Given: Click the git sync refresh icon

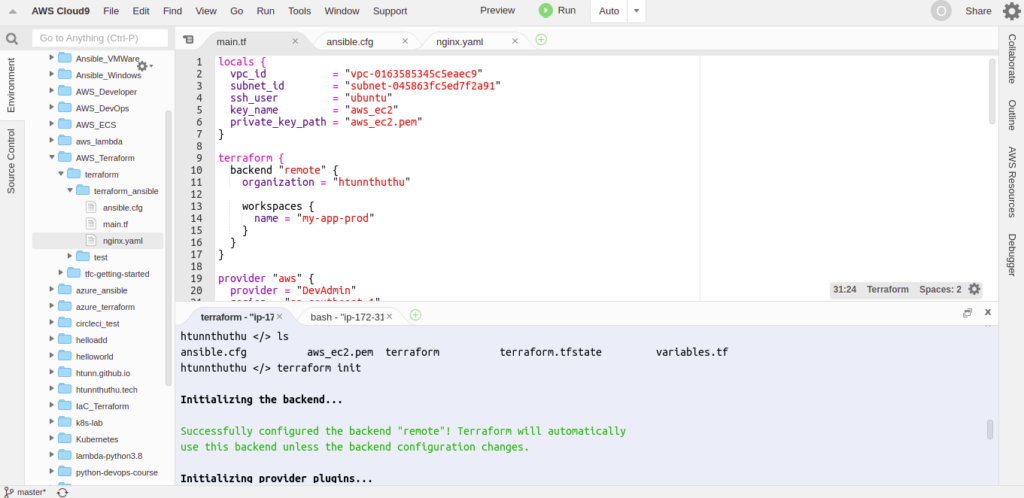Looking at the screenshot, I should (63, 492).
